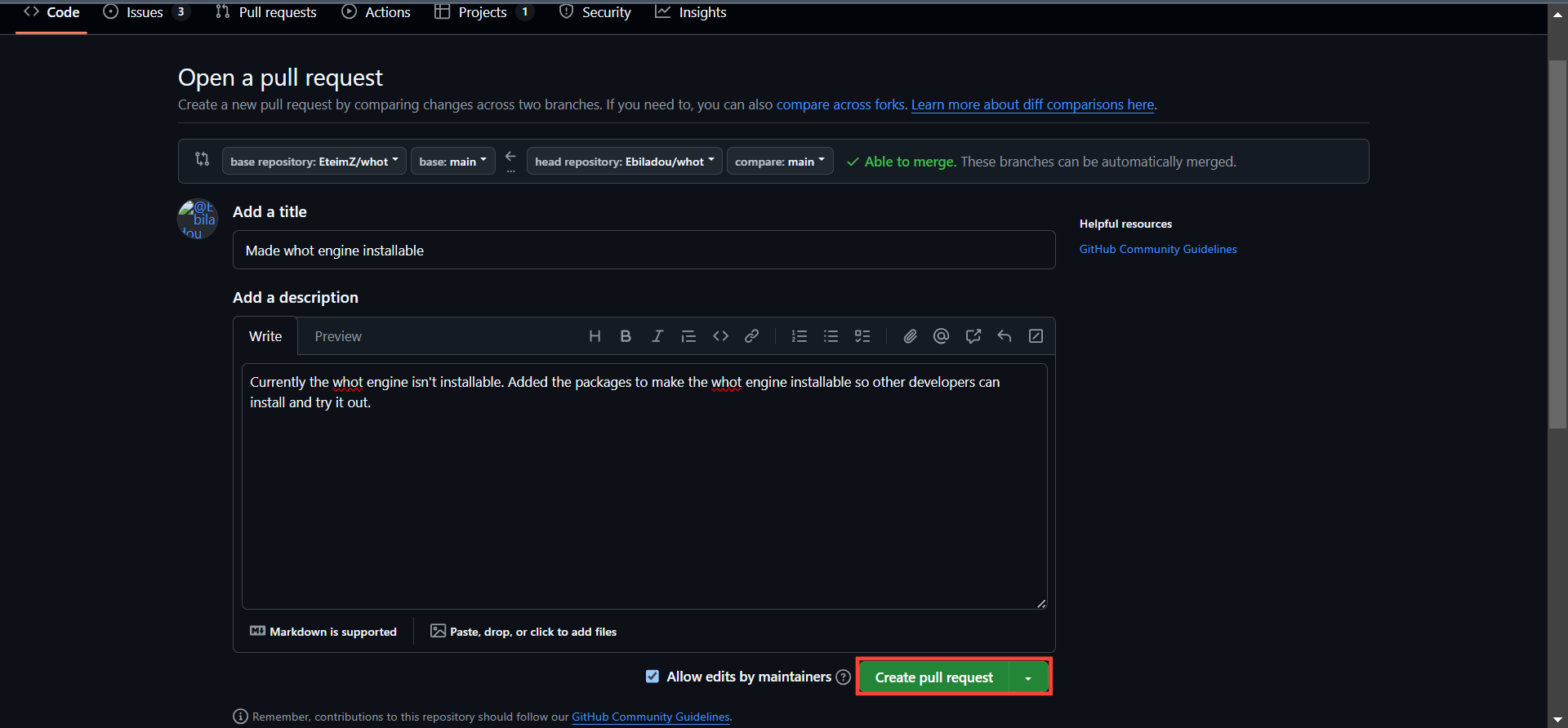Insert a task list
The image size is (1568, 728).
[x=862, y=336]
